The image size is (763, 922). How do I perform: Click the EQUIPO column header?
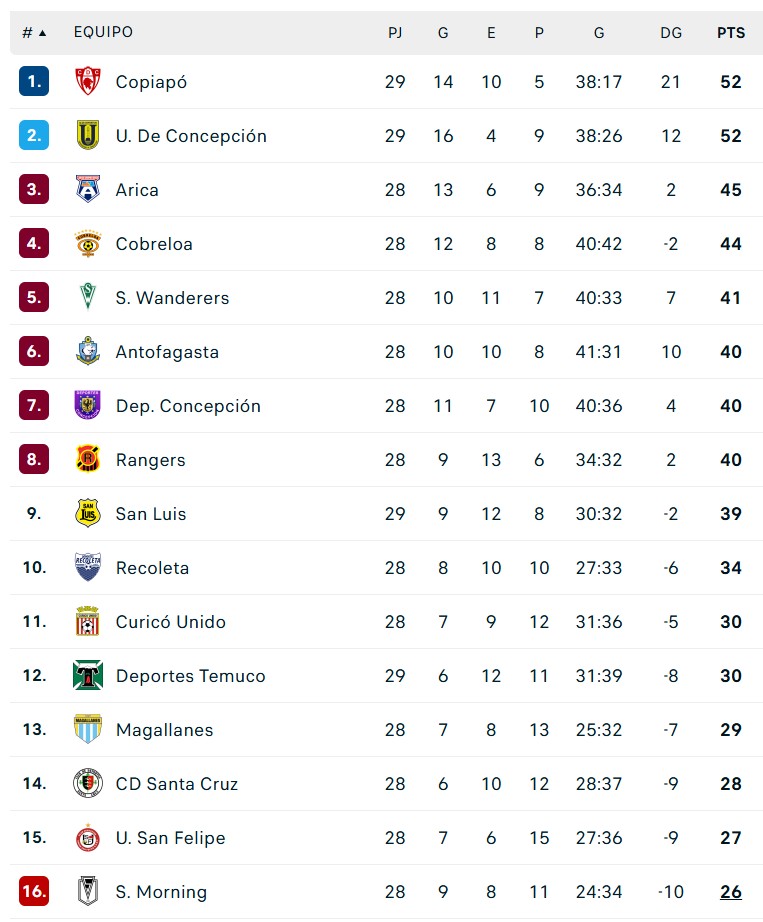pyautogui.click(x=103, y=33)
